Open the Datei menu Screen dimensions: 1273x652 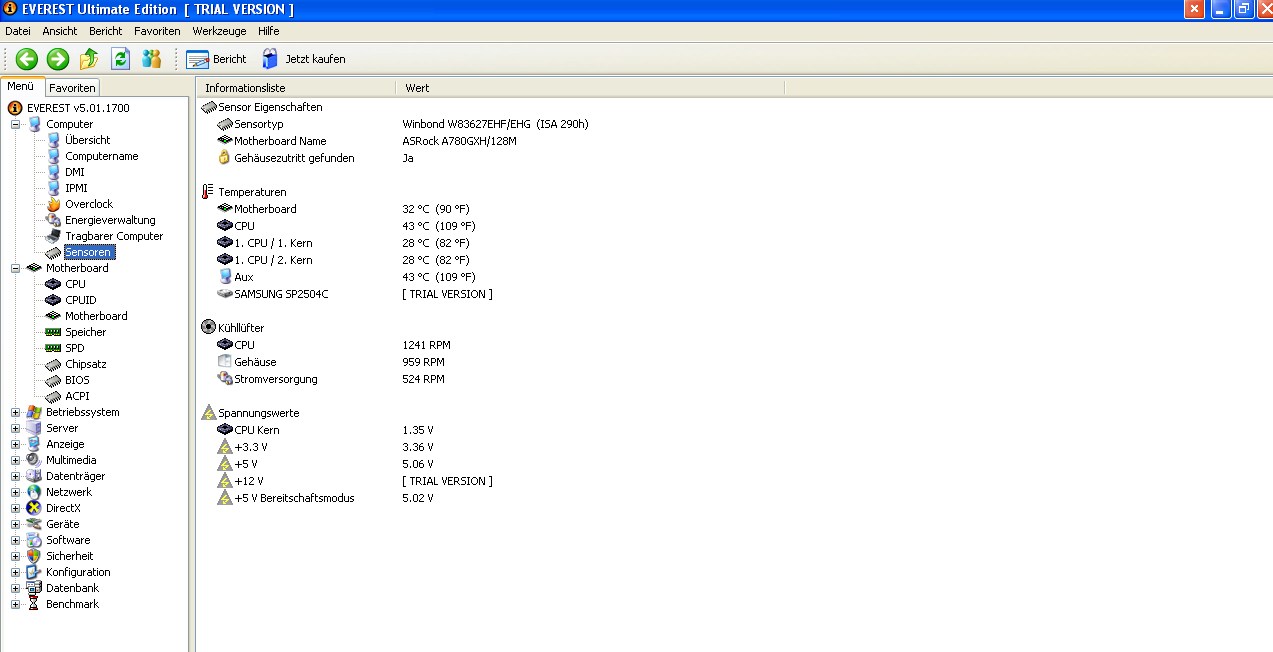coord(18,31)
